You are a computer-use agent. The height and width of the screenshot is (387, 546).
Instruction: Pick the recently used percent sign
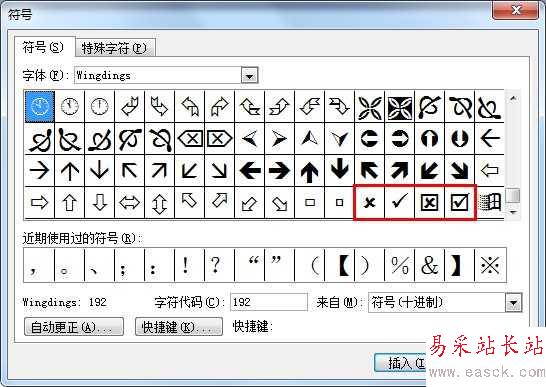pyautogui.click(x=399, y=265)
